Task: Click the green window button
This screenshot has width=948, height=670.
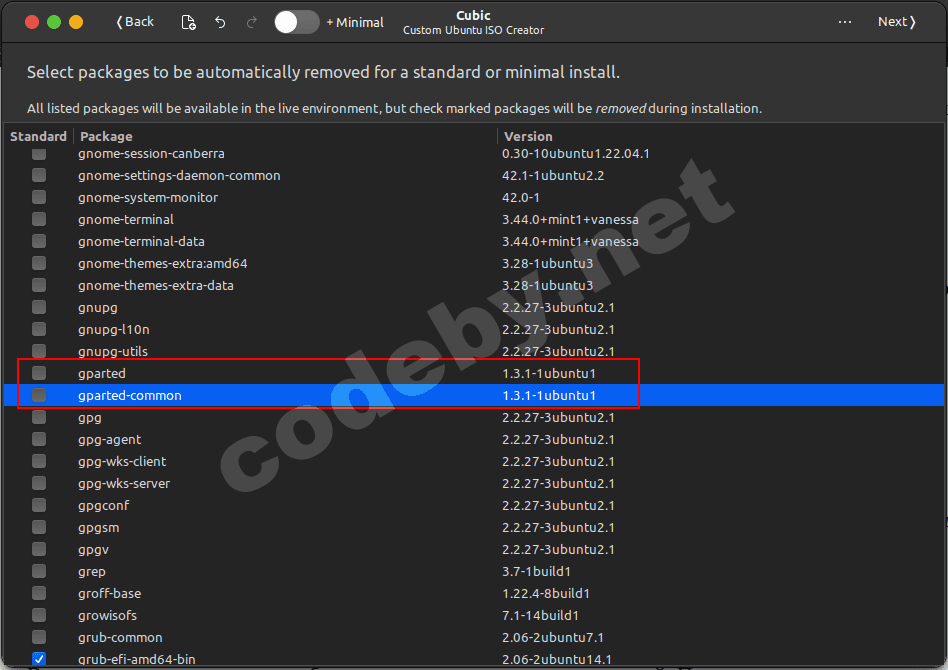Action: pos(54,22)
